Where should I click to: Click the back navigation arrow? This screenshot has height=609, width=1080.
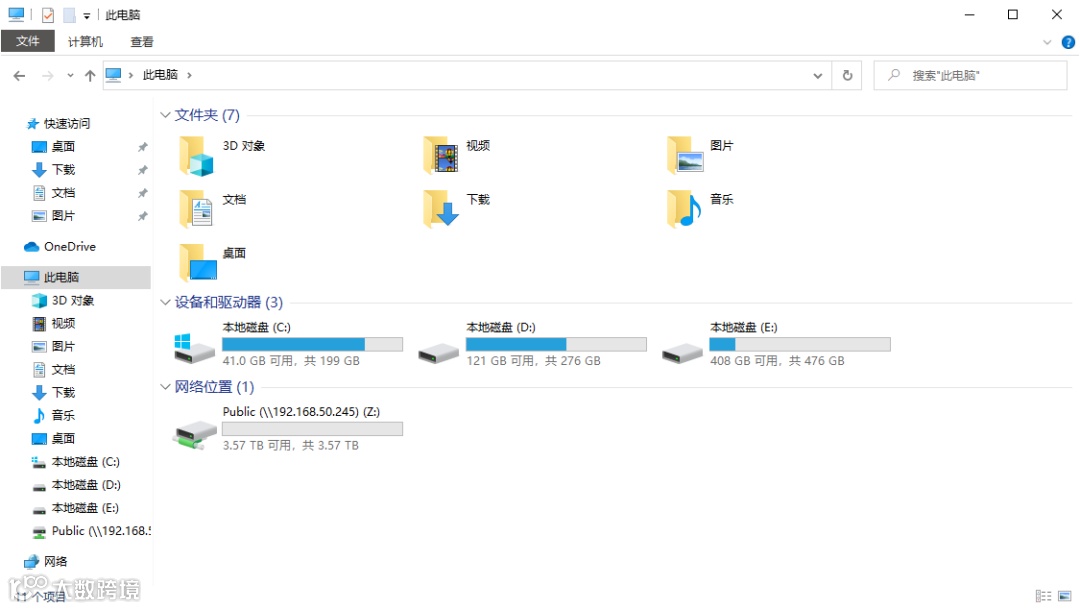pyautogui.click(x=18, y=74)
